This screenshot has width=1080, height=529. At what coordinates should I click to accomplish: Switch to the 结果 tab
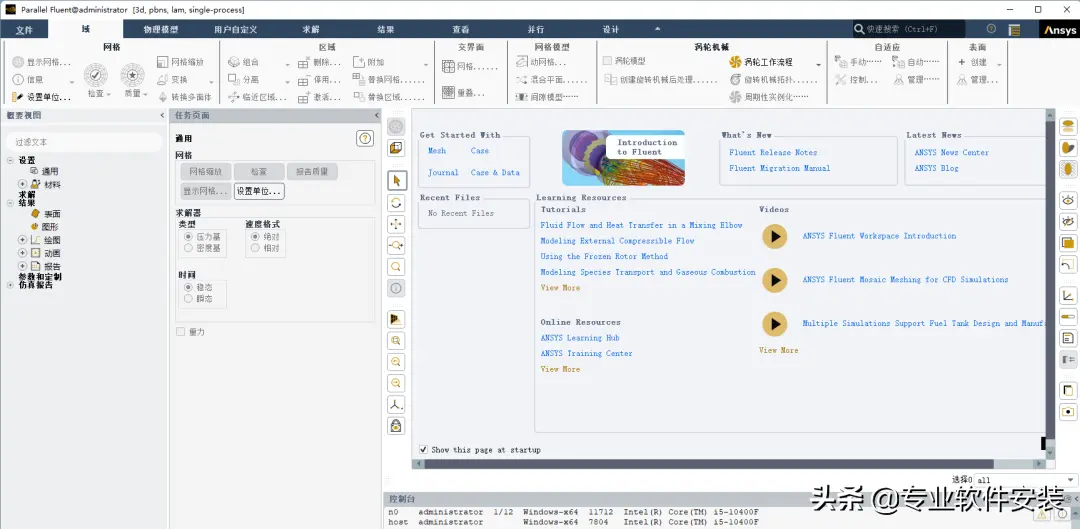point(386,30)
